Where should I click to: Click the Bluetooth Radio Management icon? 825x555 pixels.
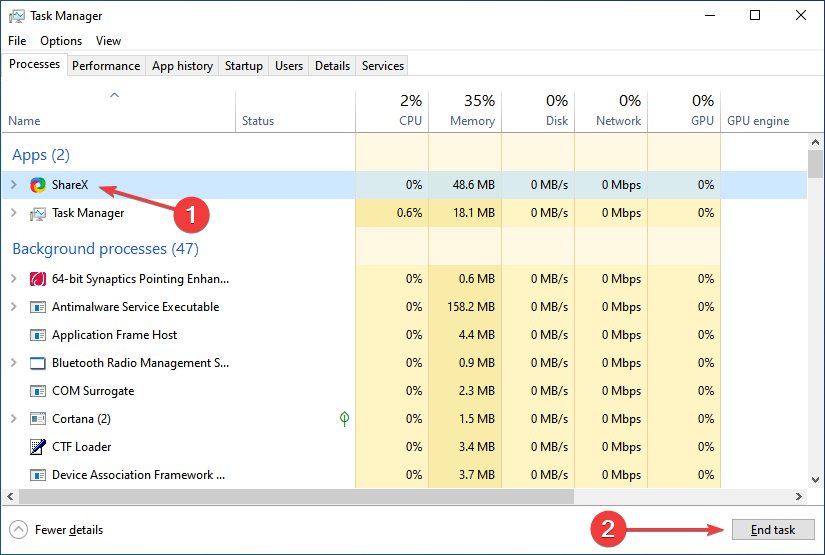point(38,363)
